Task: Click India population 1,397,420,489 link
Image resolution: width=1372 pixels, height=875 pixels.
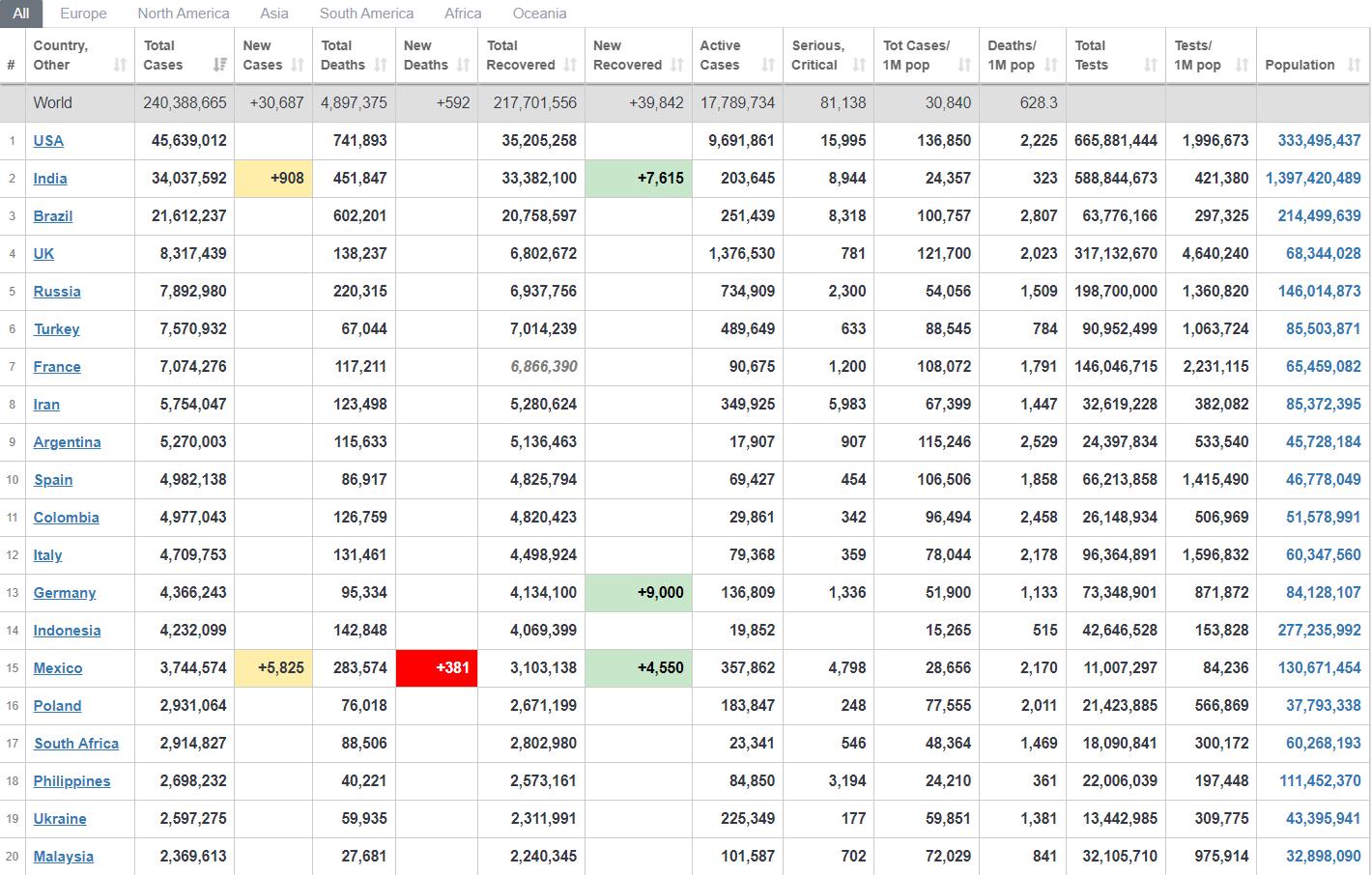Action: pyautogui.click(x=1313, y=178)
